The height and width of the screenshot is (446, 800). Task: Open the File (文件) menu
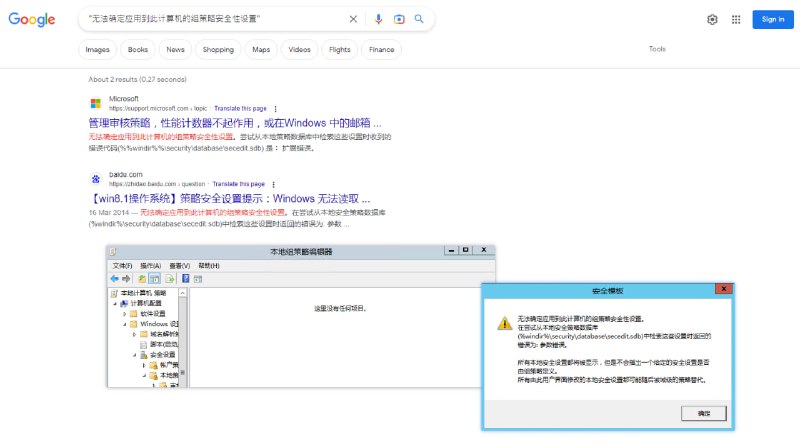122,266
